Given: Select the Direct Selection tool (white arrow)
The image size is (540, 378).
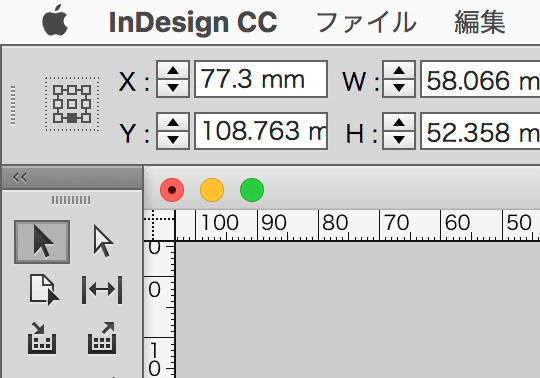Looking at the screenshot, I should point(103,242).
